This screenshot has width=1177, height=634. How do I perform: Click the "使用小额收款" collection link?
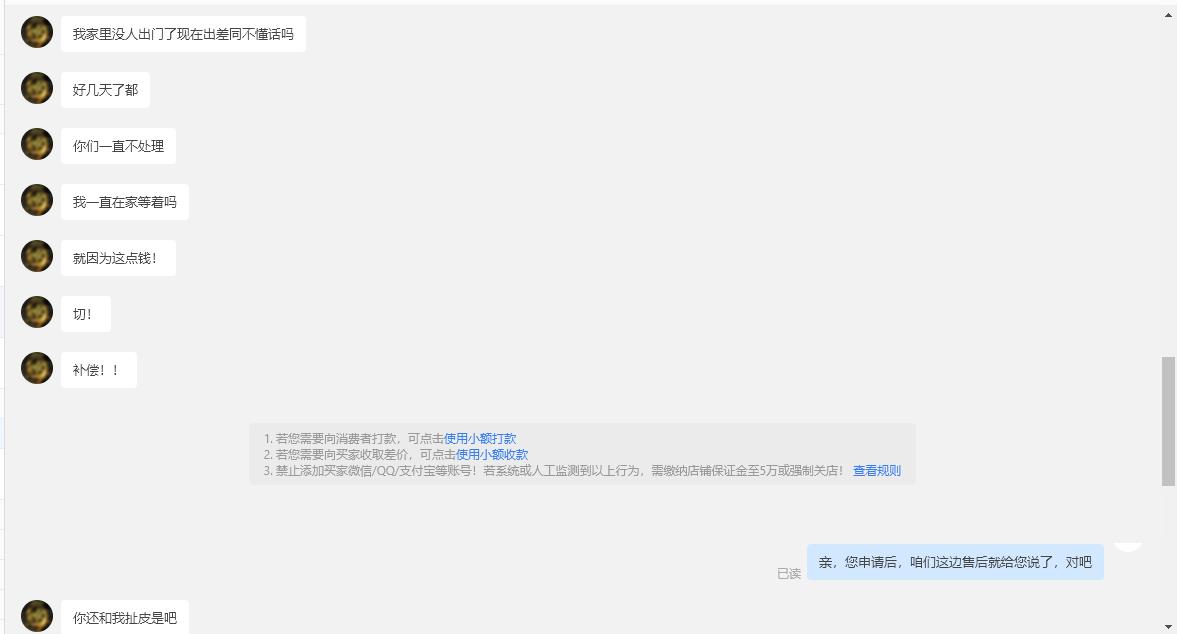[x=493, y=454]
